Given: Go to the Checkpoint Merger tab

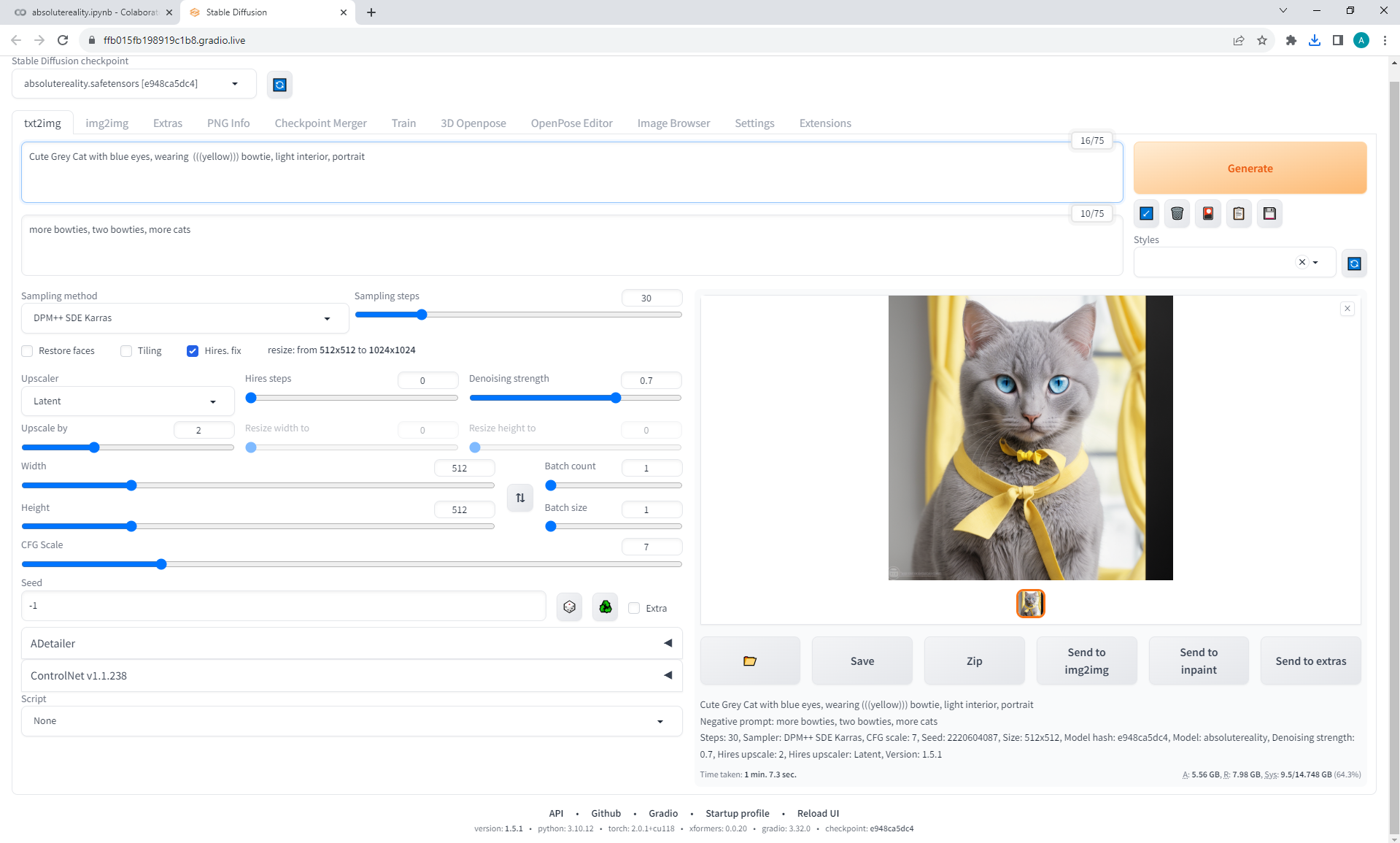Looking at the screenshot, I should [x=321, y=123].
